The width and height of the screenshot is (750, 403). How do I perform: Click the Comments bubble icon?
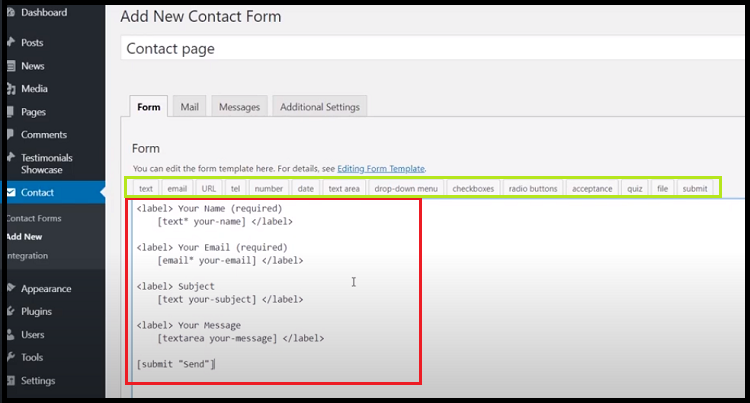(10, 135)
